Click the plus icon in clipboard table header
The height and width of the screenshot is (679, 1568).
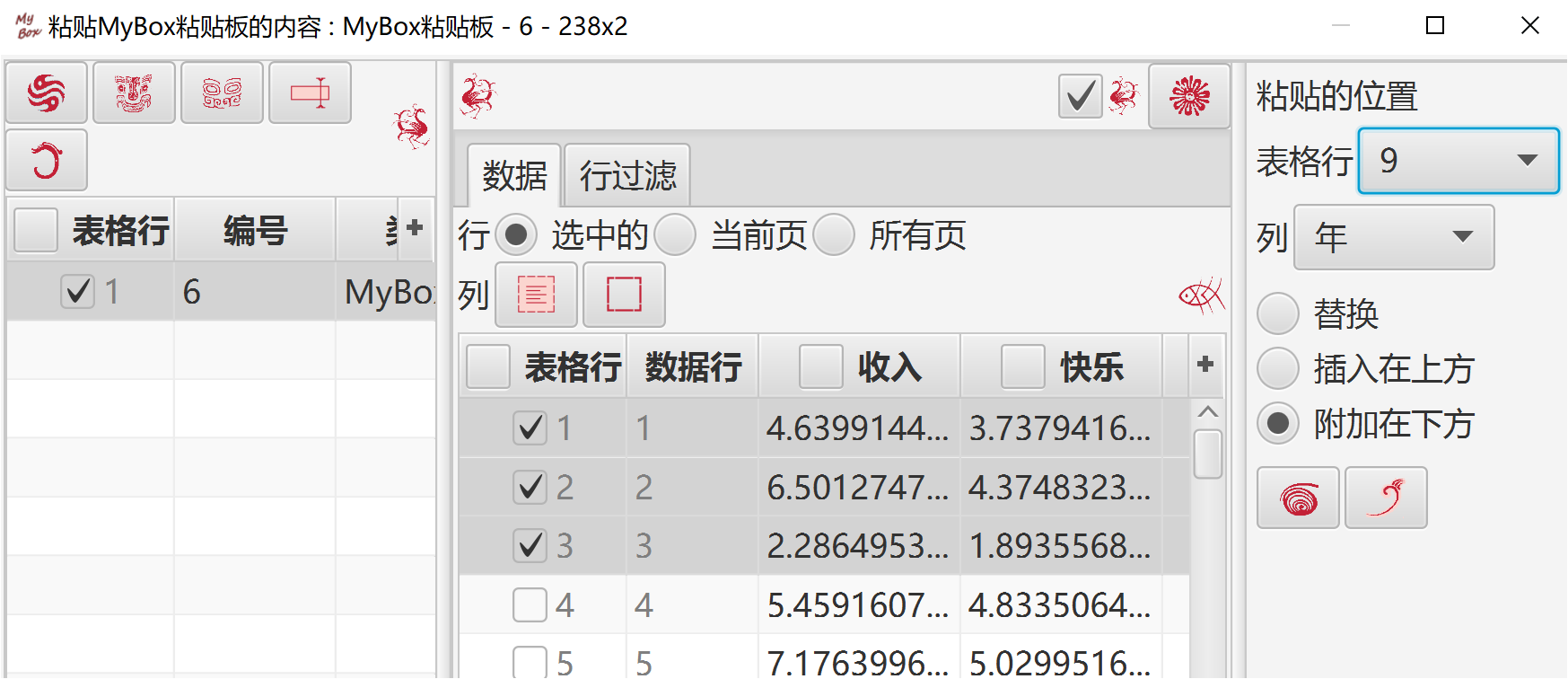click(415, 228)
